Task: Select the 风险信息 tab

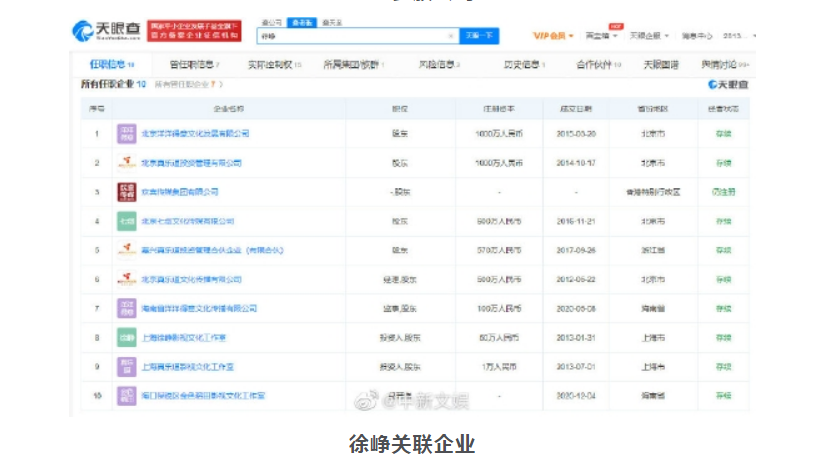Action: (439, 65)
